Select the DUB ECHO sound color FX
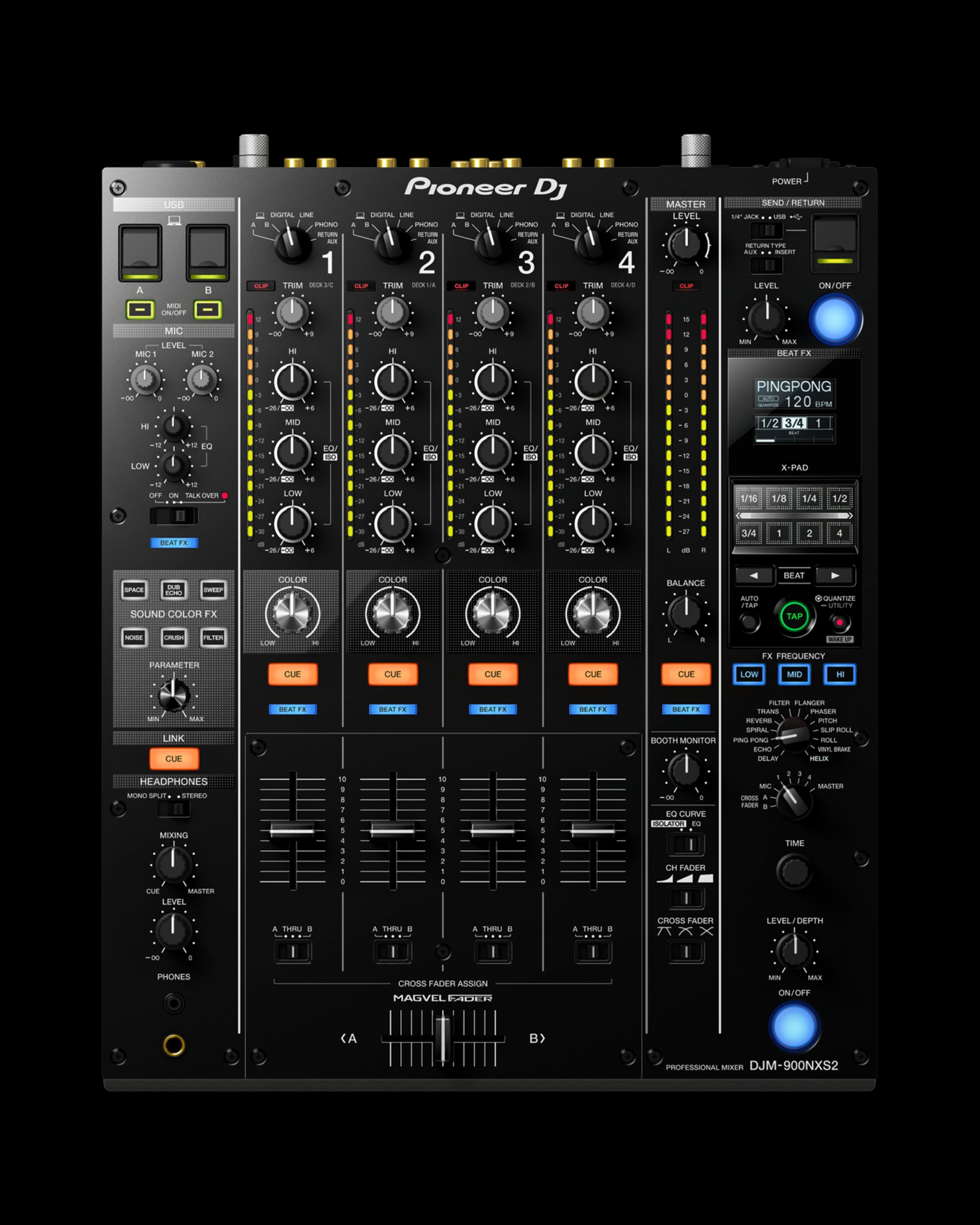980x1225 pixels. (x=173, y=590)
